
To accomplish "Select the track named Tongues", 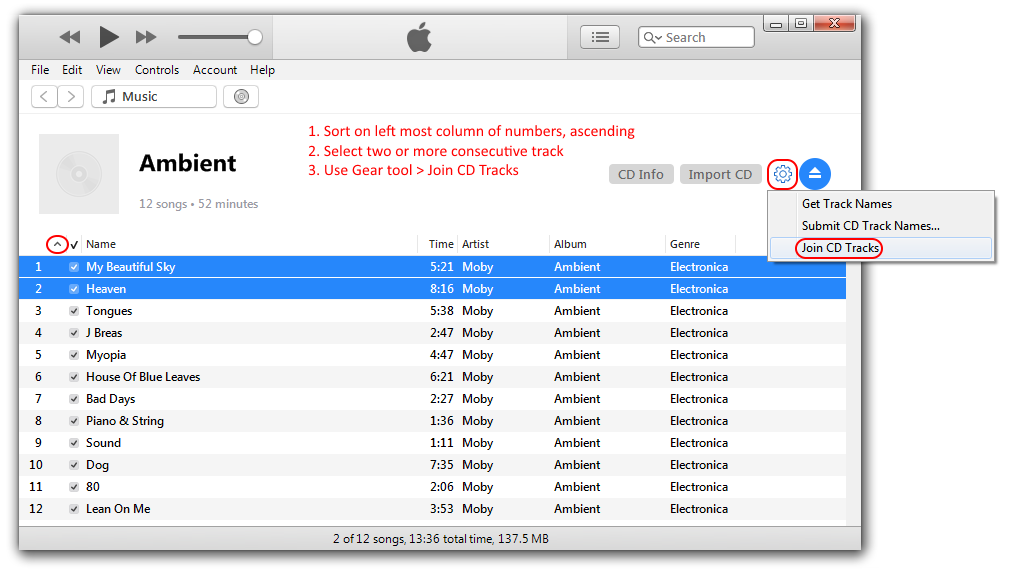I will (109, 311).
